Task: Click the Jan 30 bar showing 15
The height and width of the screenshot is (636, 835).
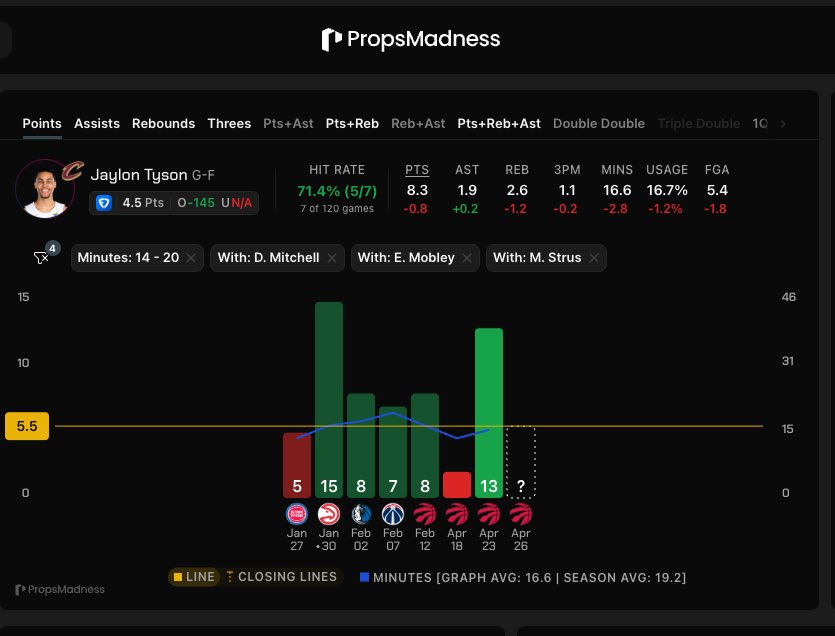Action: pos(329,400)
